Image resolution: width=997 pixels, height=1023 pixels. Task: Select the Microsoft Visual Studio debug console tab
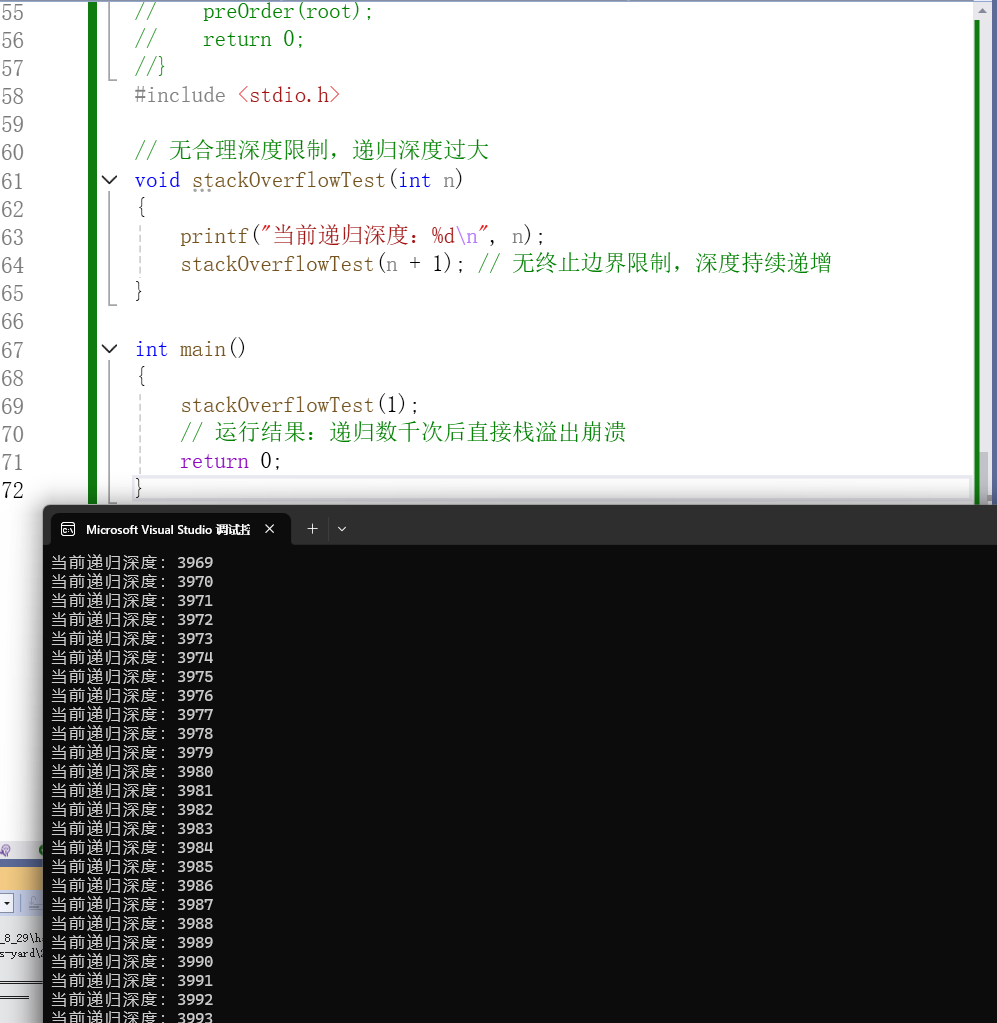(x=171, y=529)
